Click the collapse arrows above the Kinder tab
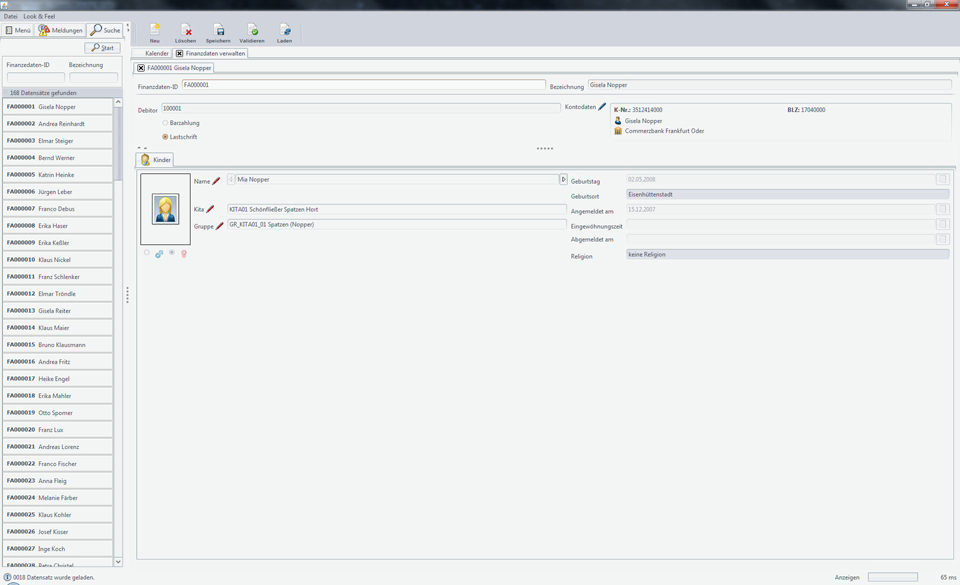 (x=142, y=148)
